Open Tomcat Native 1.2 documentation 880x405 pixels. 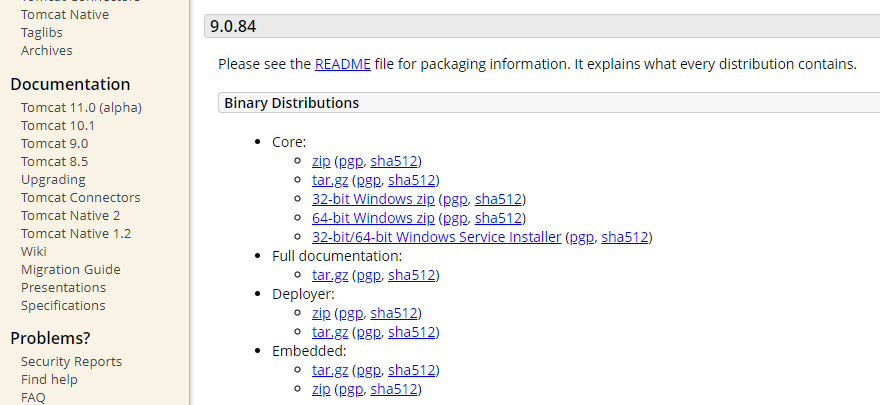point(76,233)
